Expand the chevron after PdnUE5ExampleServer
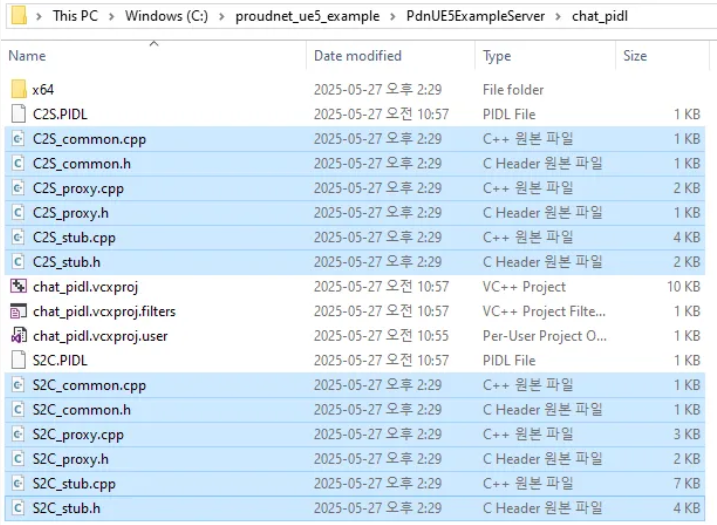Image resolution: width=717 pixels, height=525 pixels. click(x=558, y=16)
